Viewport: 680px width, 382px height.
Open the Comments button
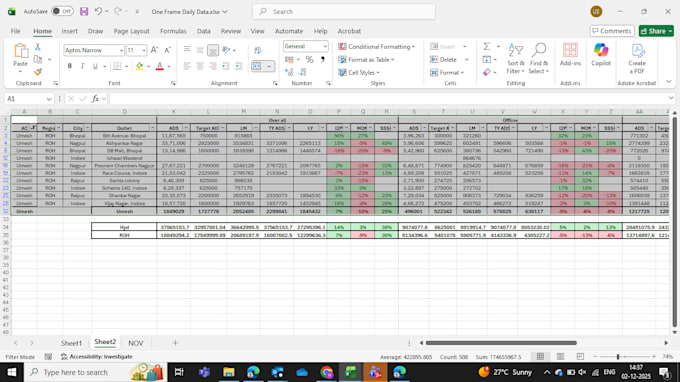[612, 31]
